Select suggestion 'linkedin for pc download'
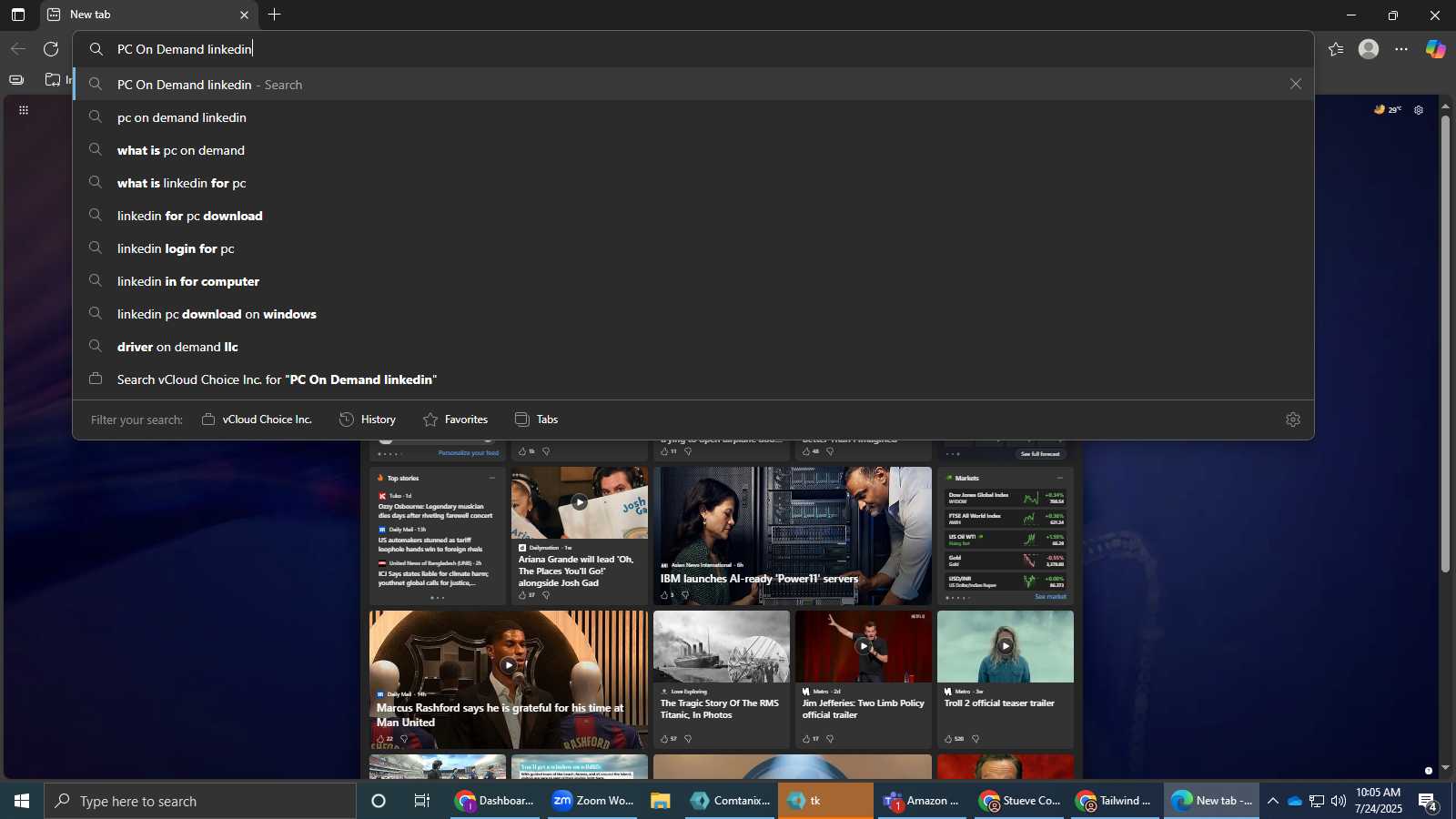The image size is (1456, 819). [x=693, y=216]
